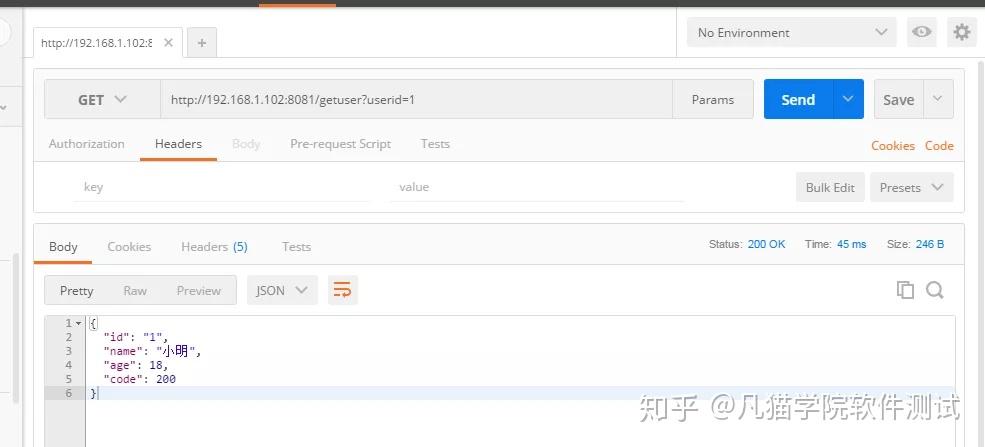Viewport: 985px width, 447px height.
Task: Switch response view to Preview
Action: 199,290
